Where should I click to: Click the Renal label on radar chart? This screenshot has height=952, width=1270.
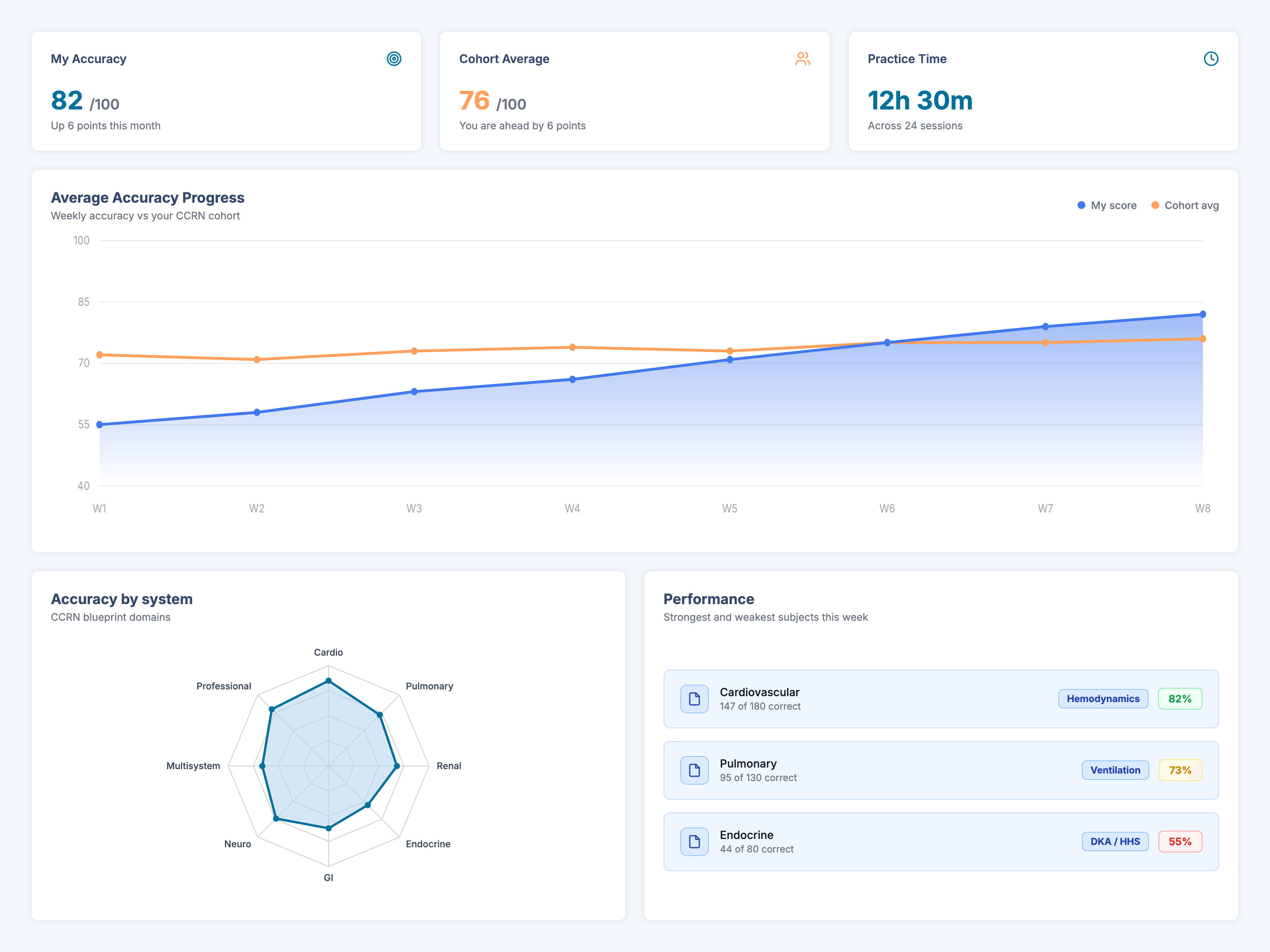pos(449,766)
